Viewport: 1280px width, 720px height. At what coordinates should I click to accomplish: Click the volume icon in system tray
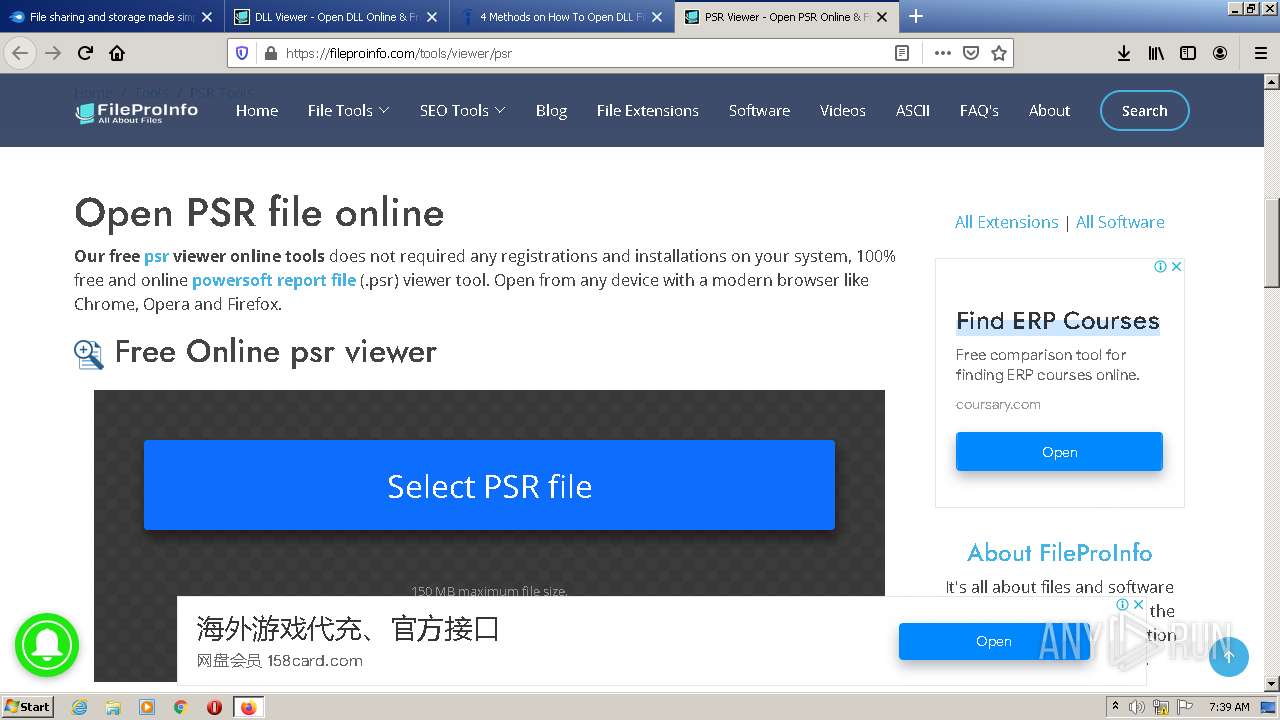(x=1136, y=707)
